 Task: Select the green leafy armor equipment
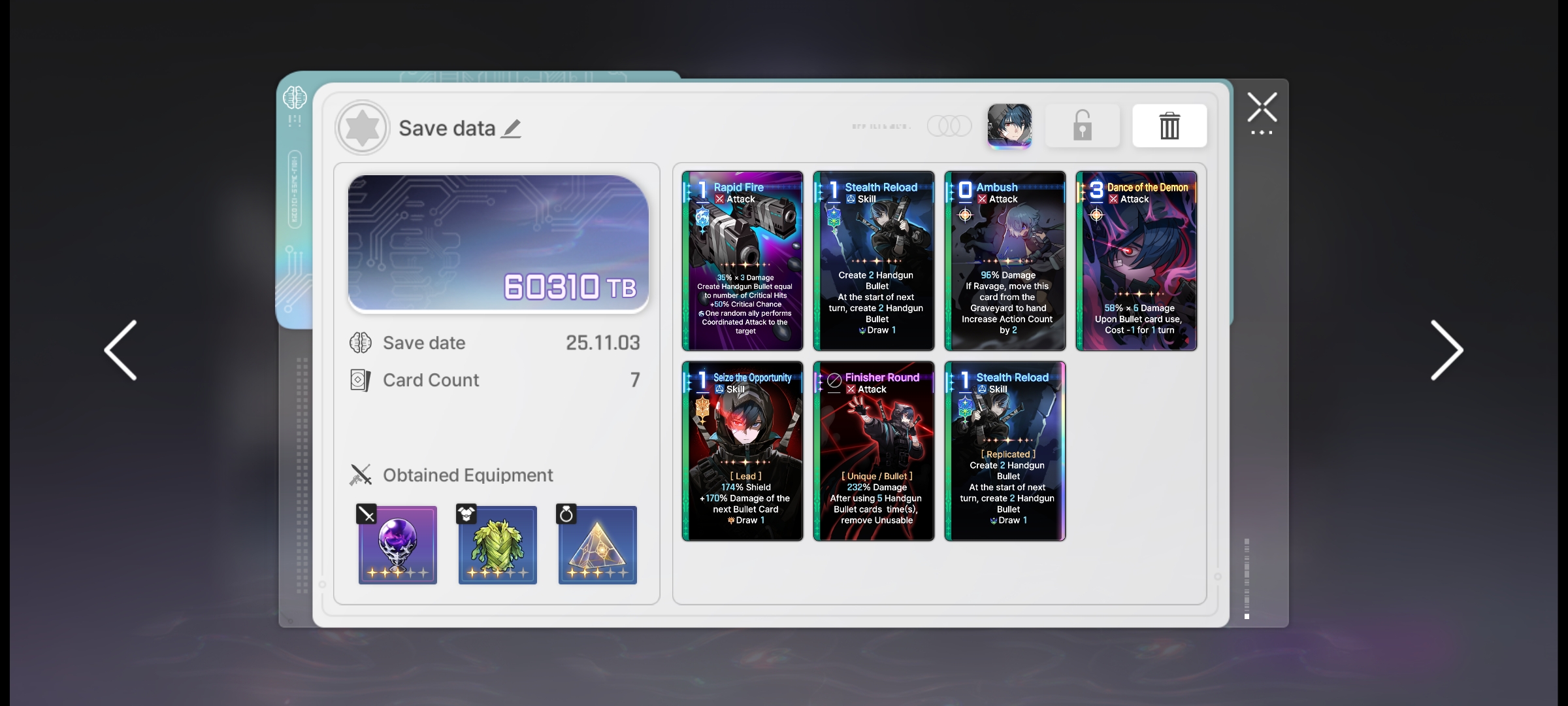pos(497,545)
